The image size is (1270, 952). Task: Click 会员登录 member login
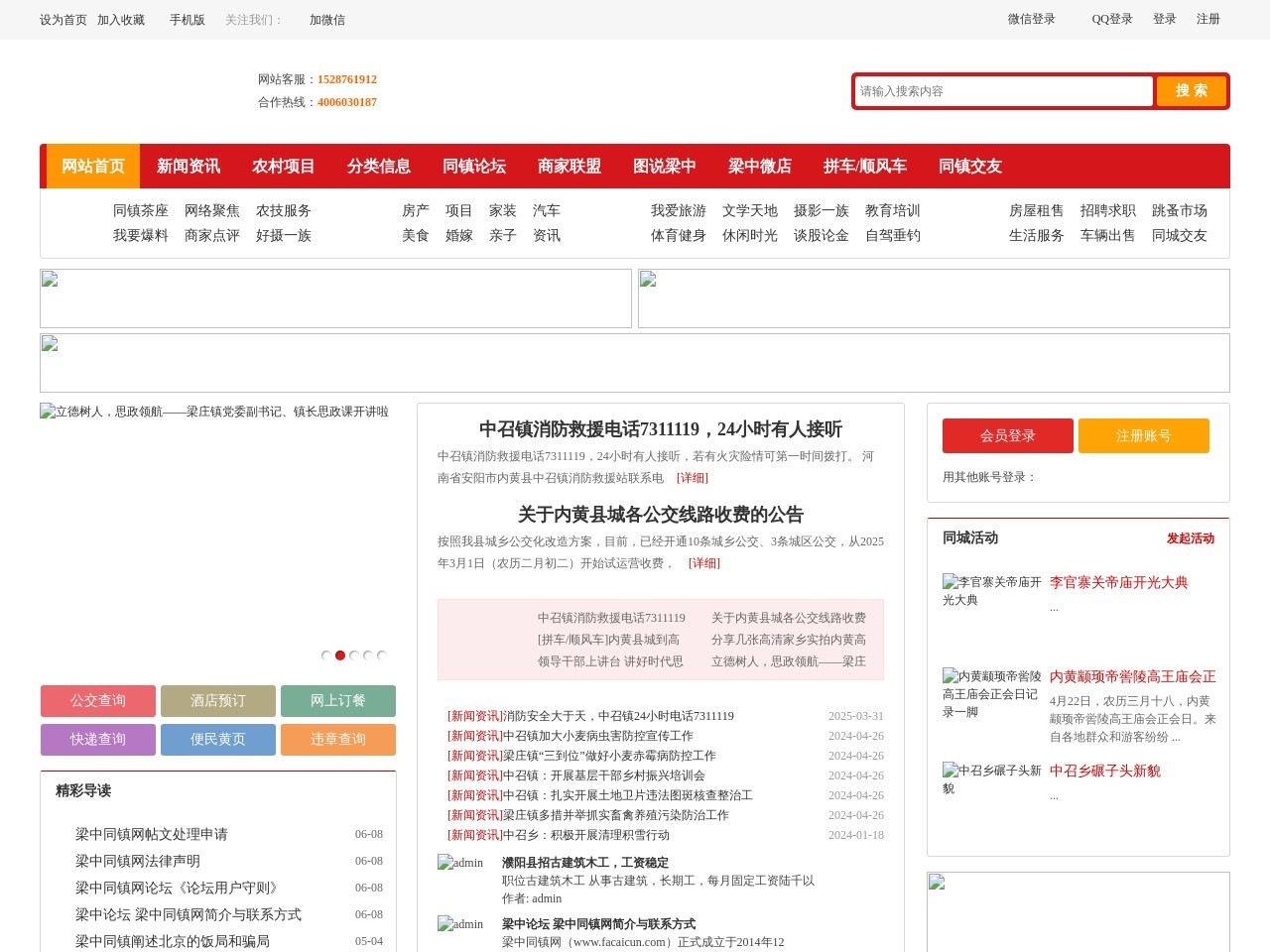[x=1006, y=435]
